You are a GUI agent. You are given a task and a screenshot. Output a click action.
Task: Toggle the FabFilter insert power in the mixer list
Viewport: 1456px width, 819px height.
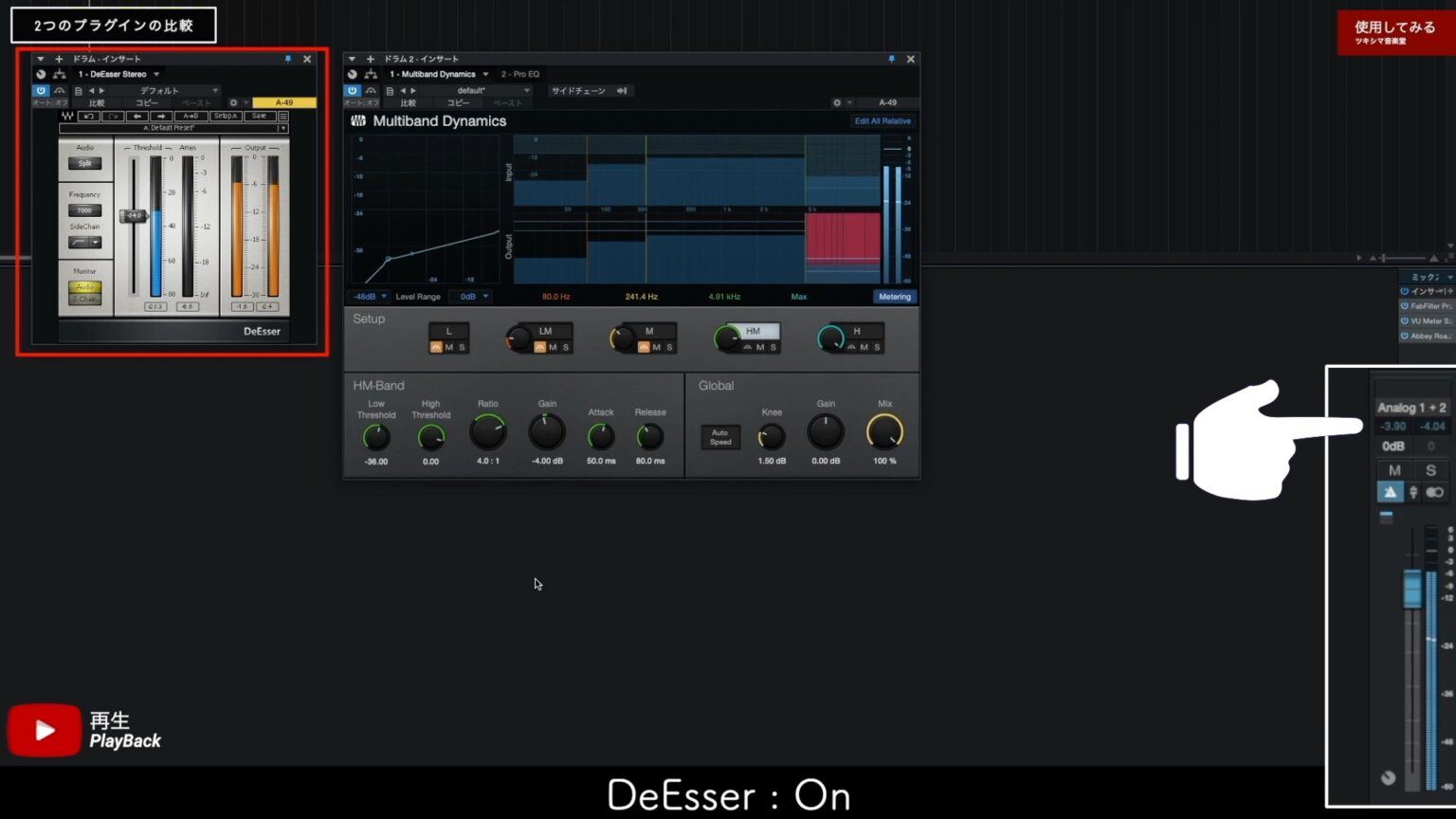coord(1405,305)
